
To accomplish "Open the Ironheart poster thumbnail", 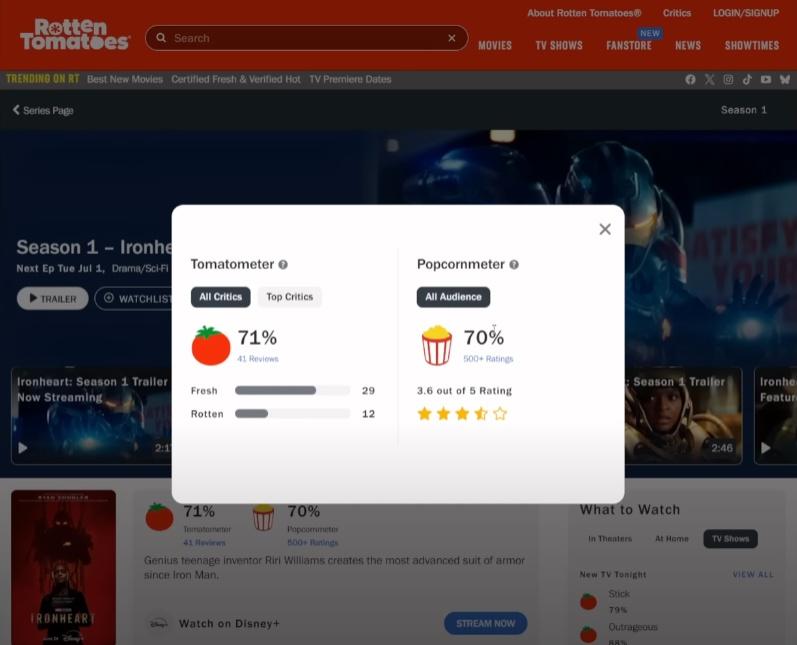I will (x=64, y=567).
